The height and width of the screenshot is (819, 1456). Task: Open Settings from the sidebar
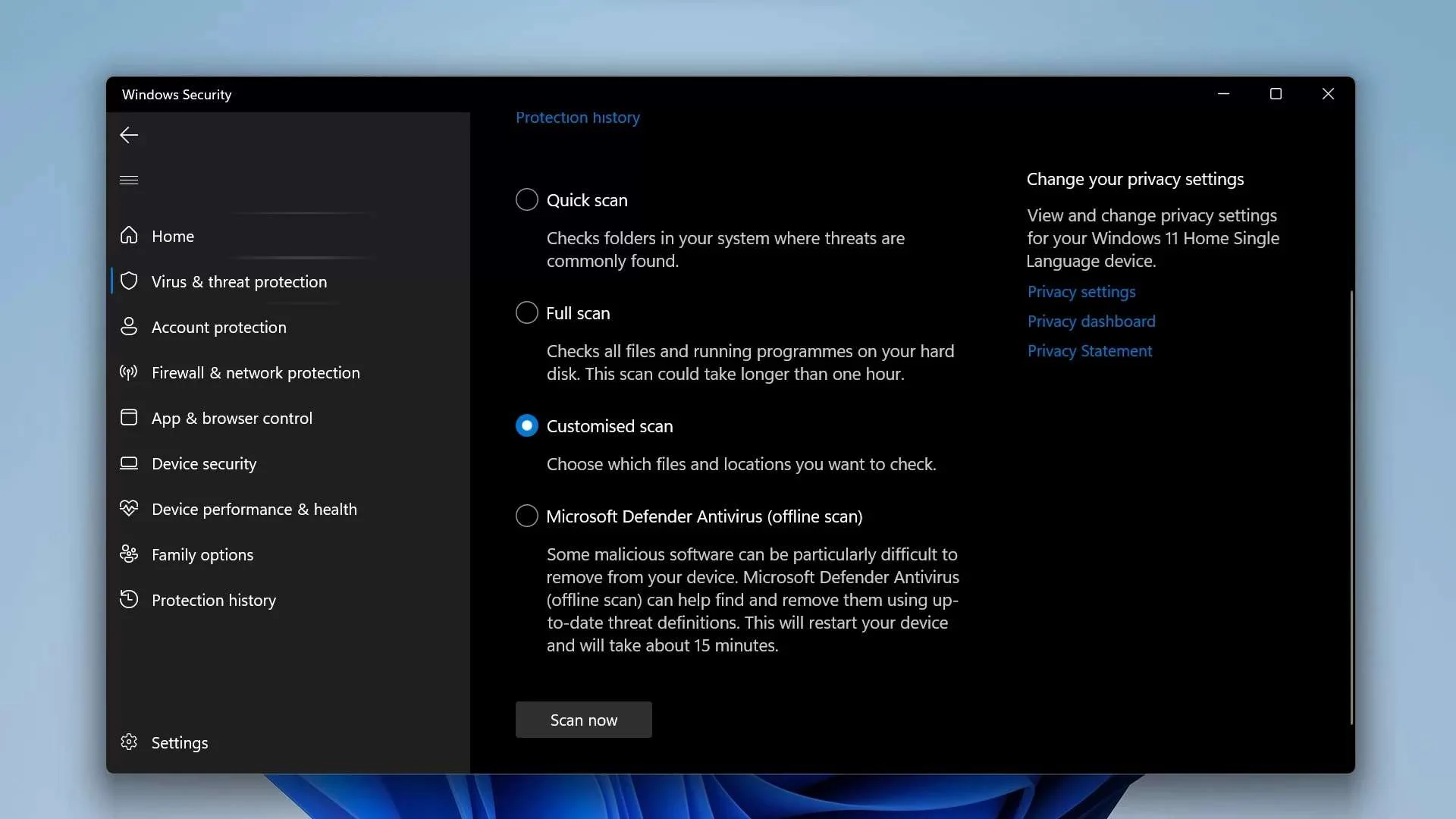pyautogui.click(x=180, y=742)
